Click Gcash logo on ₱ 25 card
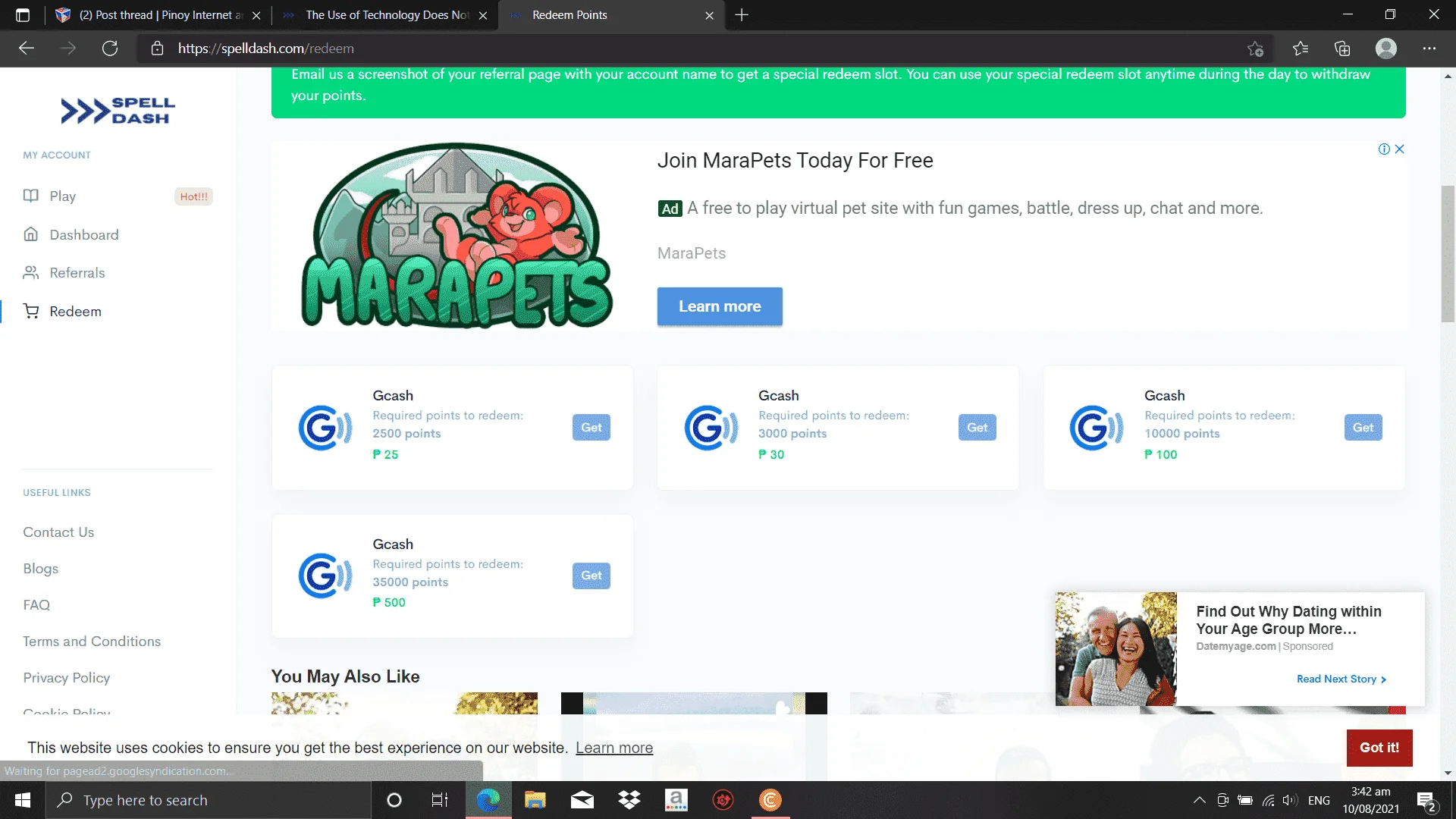Screen dimensions: 1456x819 tap(325, 428)
